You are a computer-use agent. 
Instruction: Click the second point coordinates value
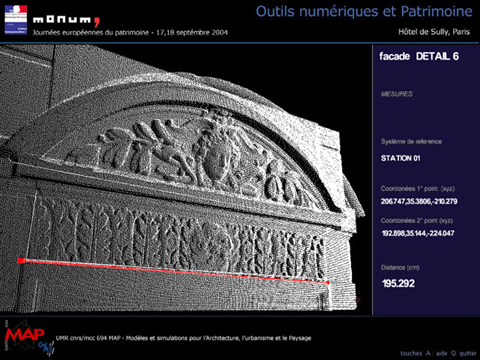coord(418,233)
